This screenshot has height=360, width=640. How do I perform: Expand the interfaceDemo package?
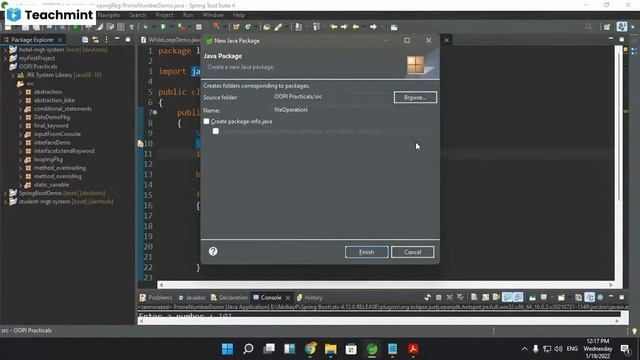point(20,142)
